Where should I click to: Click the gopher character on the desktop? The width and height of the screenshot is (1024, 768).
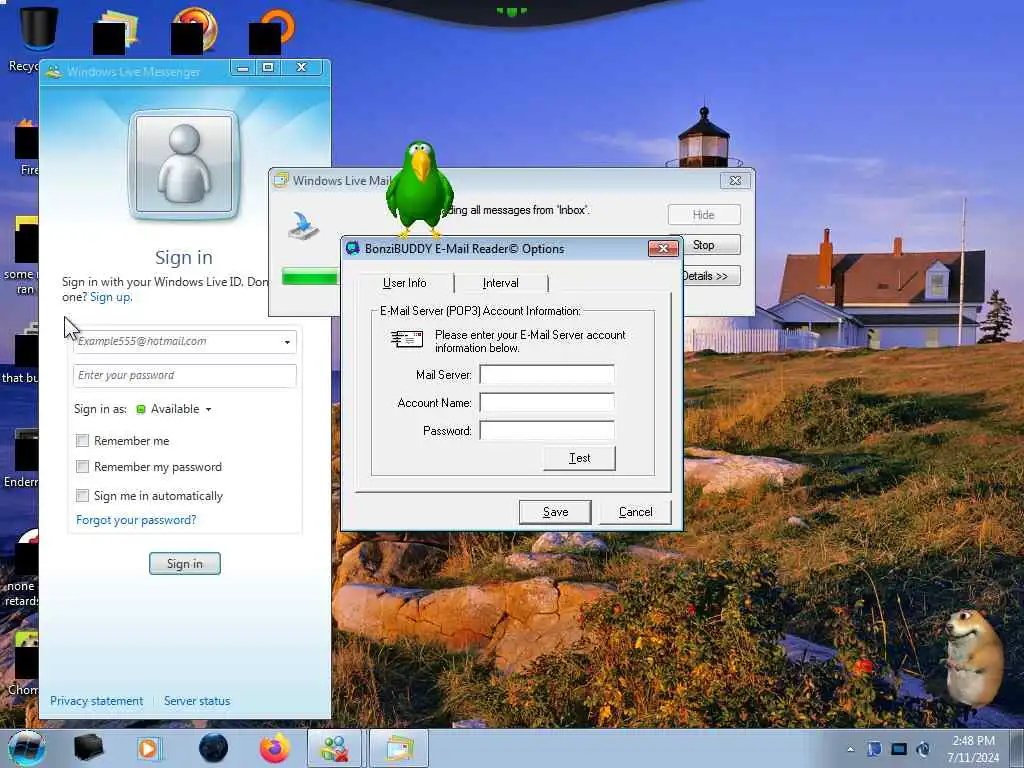coord(972,658)
